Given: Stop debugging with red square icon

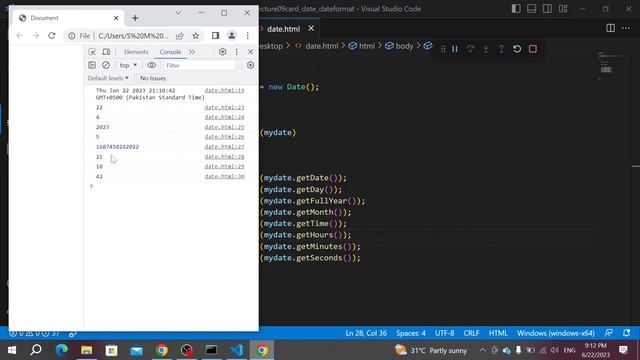Looking at the screenshot, I should pos(533,49).
